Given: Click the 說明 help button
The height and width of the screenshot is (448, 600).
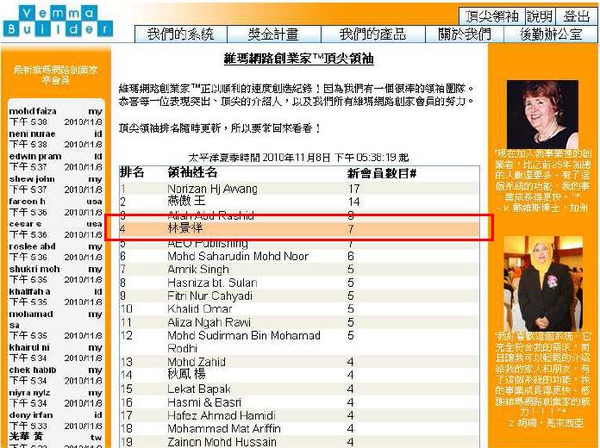Looking at the screenshot, I should click(x=540, y=16).
